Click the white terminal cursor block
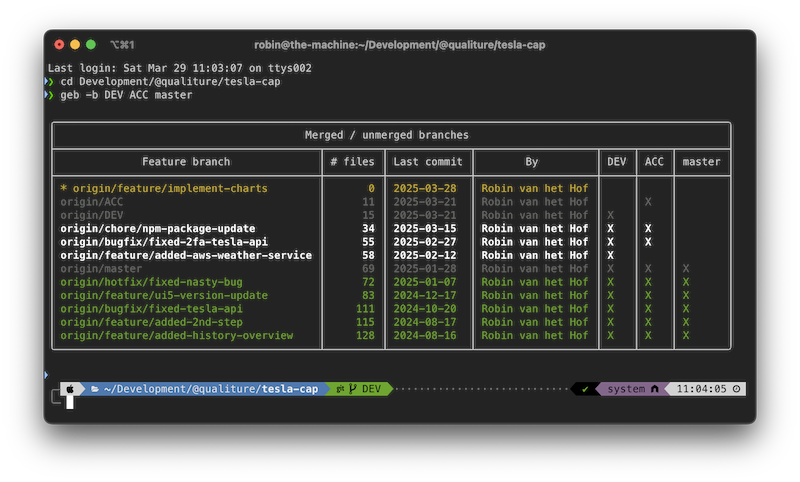800x482 pixels. pyautogui.click(x=70, y=402)
